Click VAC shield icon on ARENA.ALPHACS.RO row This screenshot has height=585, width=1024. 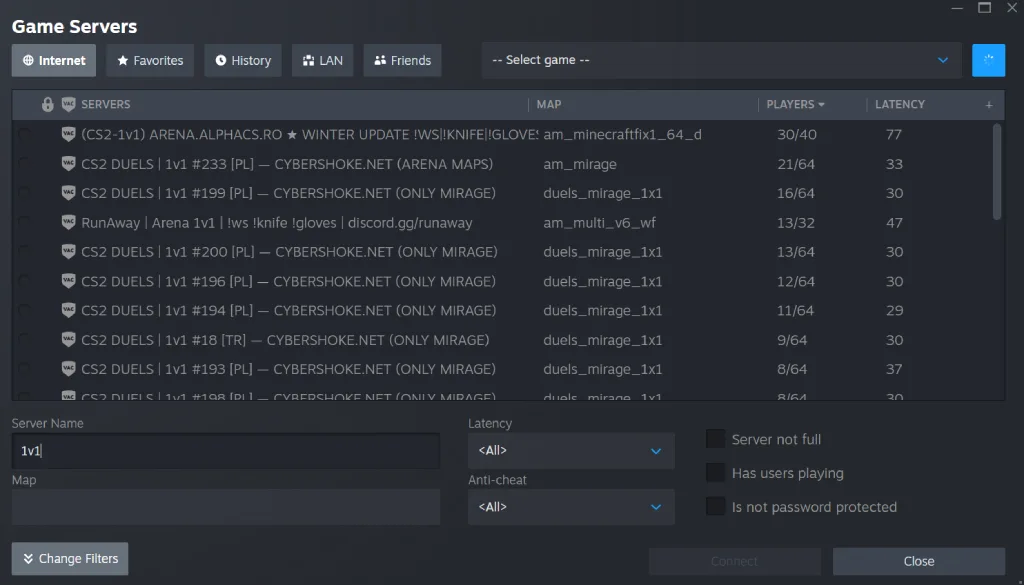(x=69, y=134)
